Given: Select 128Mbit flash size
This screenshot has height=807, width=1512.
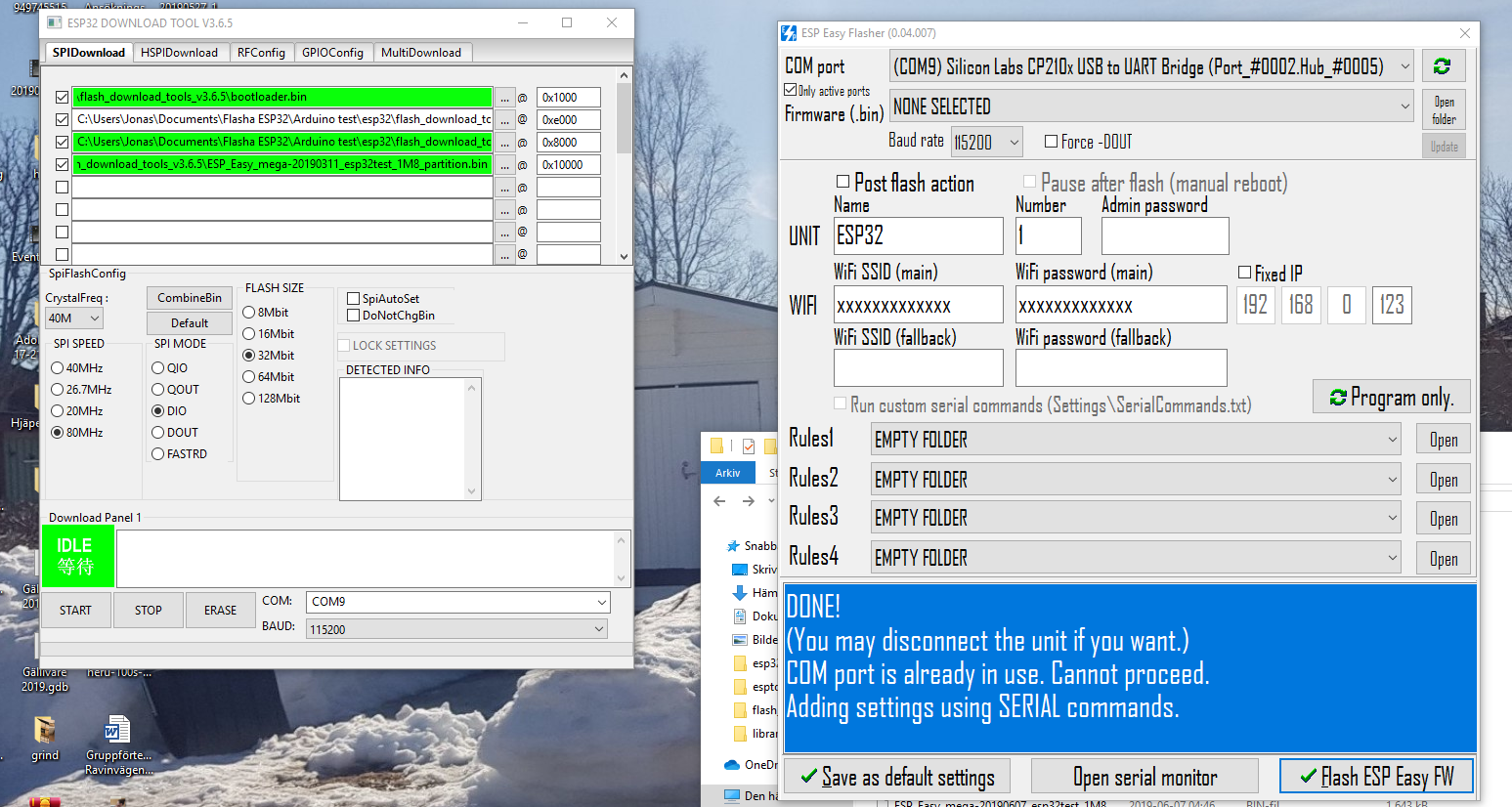Looking at the screenshot, I should click(x=249, y=399).
